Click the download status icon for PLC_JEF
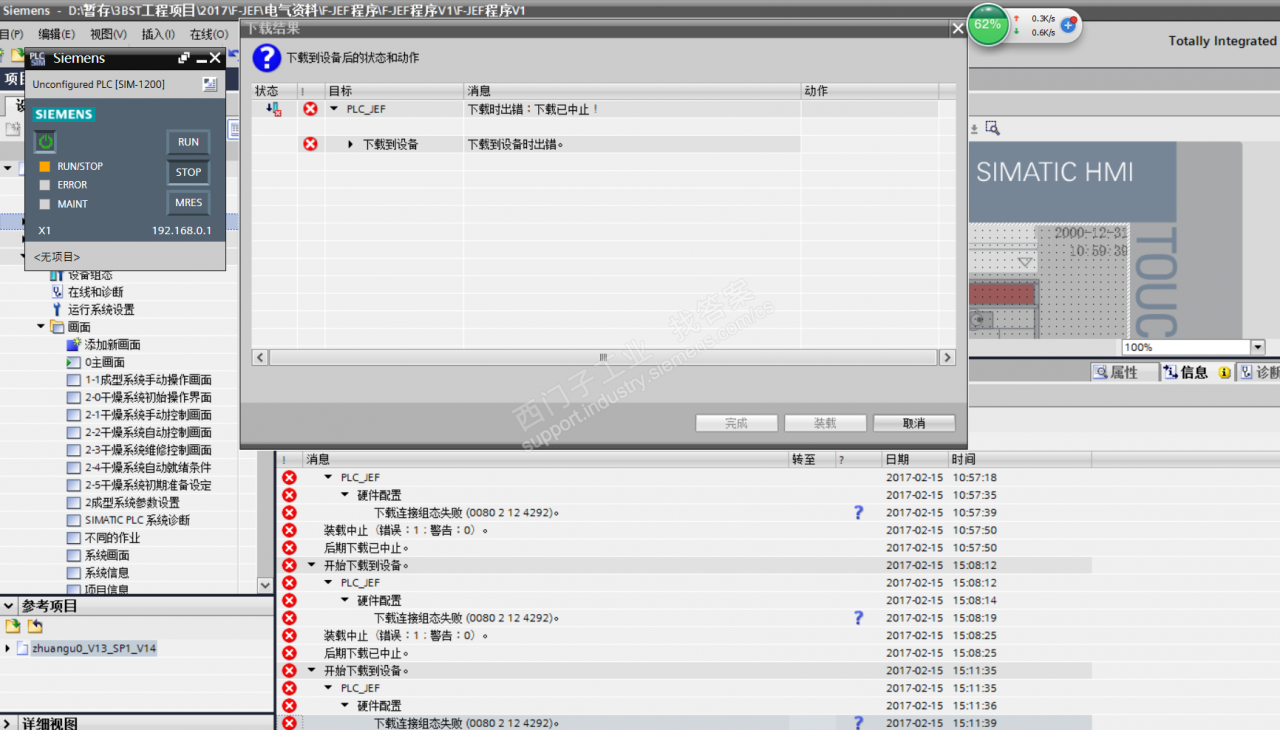 [273, 109]
